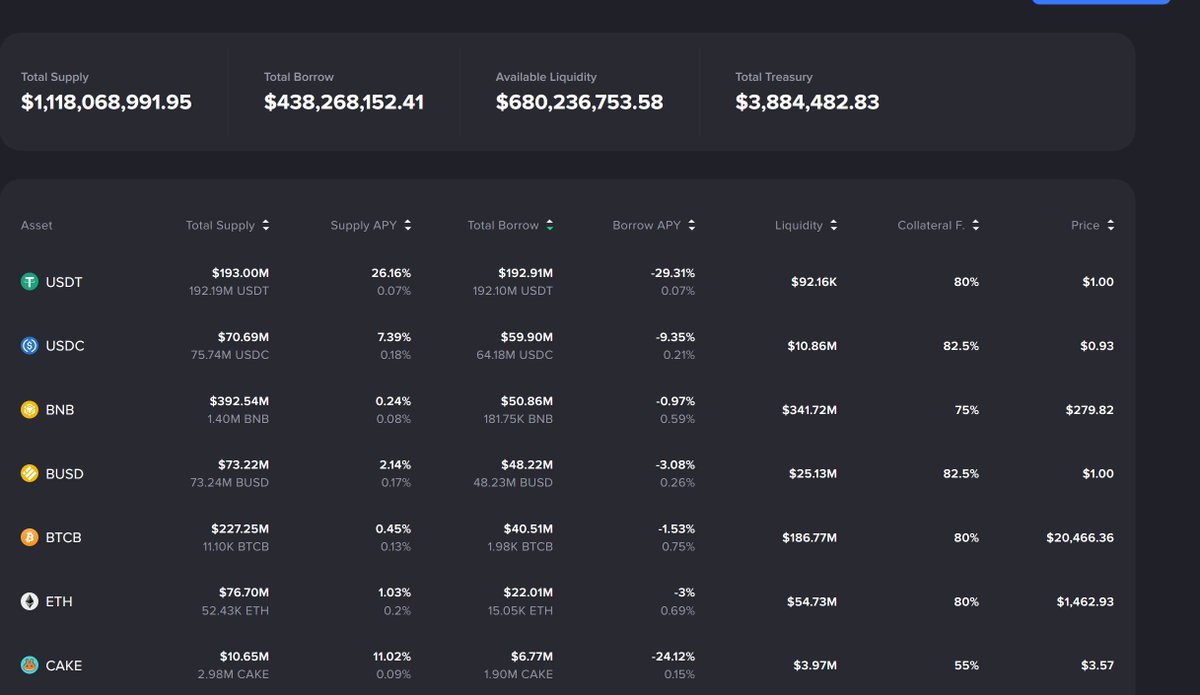Open the BNB asset name
This screenshot has height=695, width=1200.
tap(60, 410)
